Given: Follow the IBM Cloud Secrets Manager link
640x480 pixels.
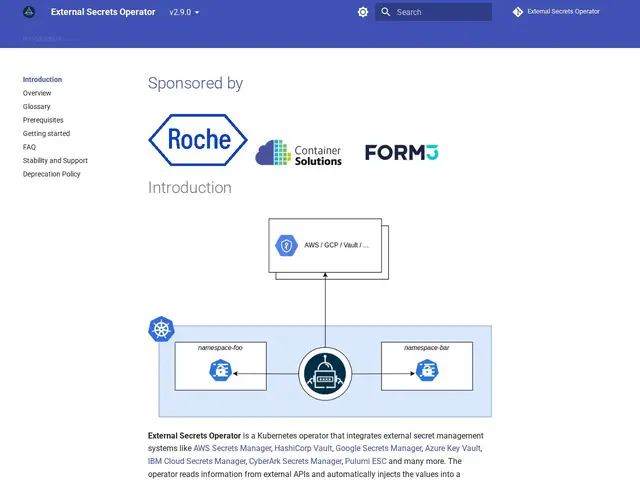Looking at the screenshot, I should 197,461.
